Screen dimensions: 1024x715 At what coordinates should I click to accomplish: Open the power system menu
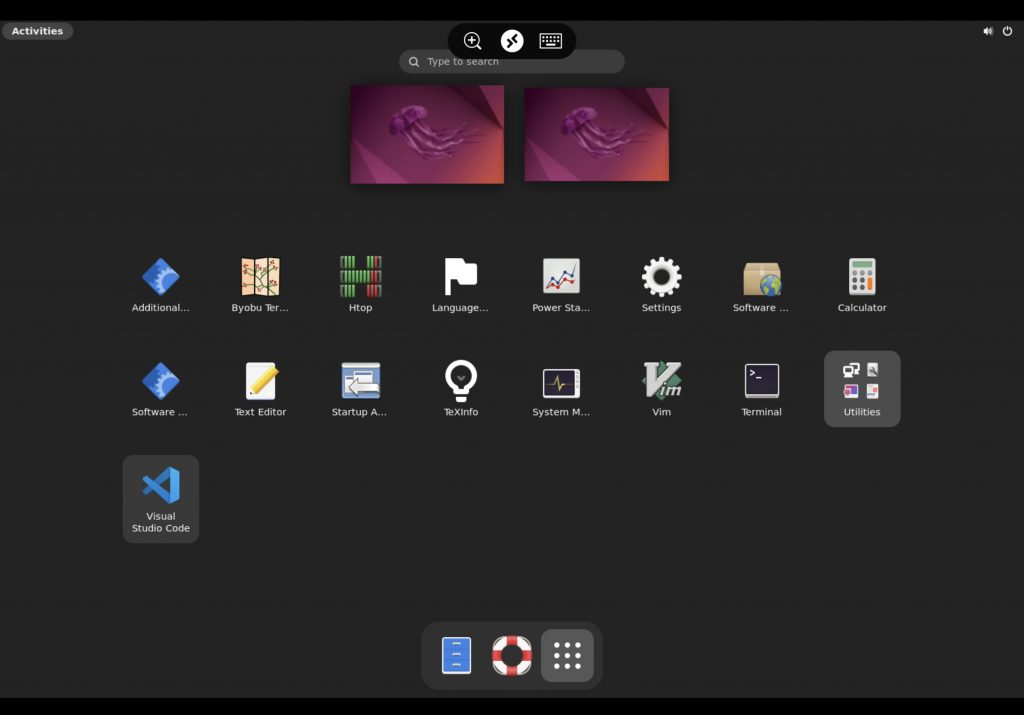click(1007, 31)
